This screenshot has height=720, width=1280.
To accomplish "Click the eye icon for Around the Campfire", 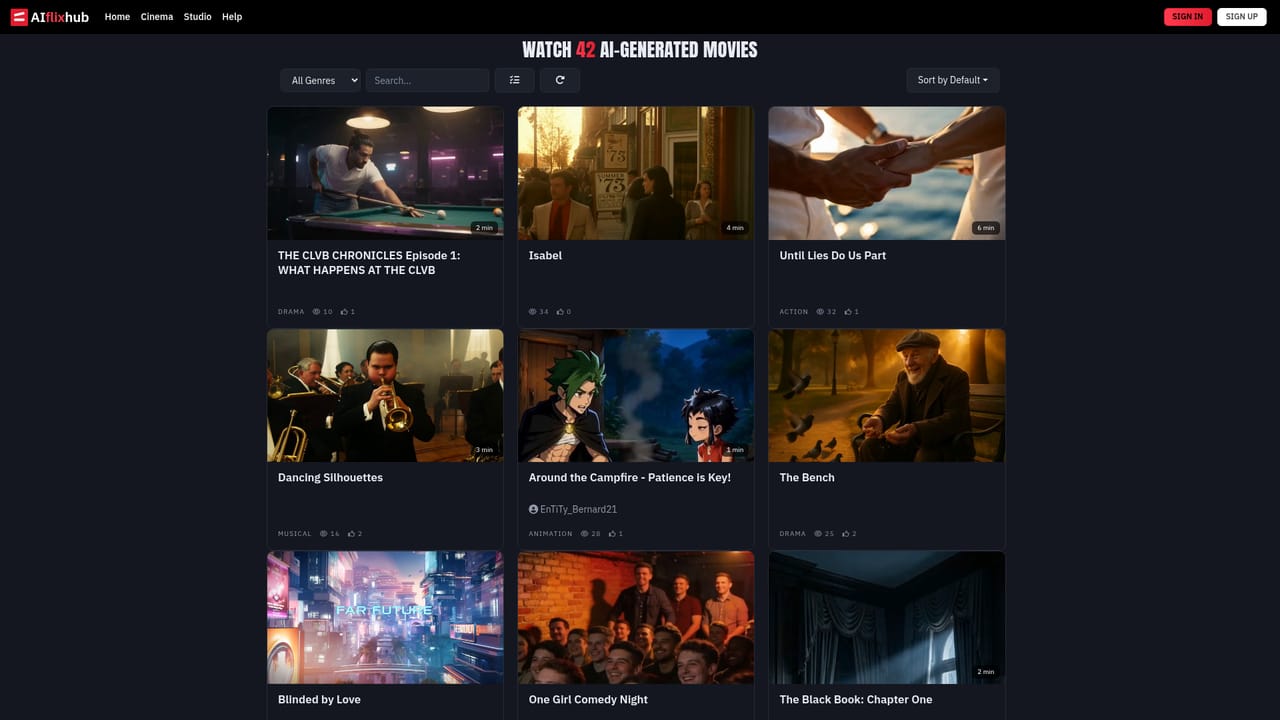I will click(x=585, y=534).
